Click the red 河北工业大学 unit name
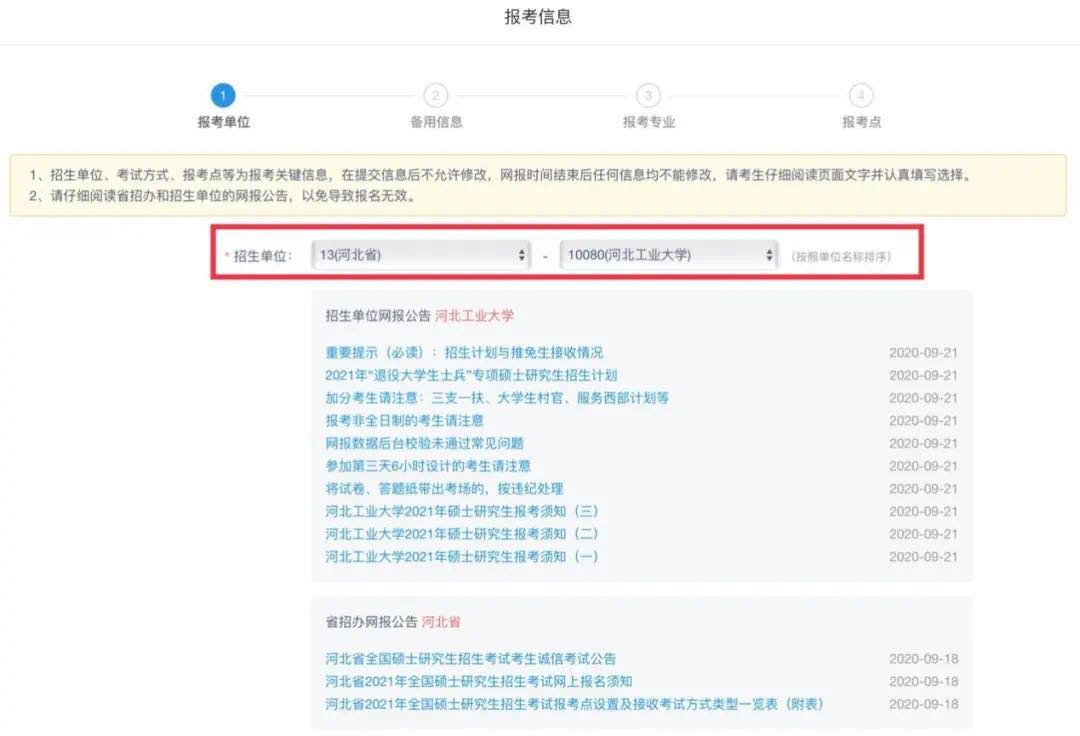Viewport: 1080px width, 736px height. [474, 314]
